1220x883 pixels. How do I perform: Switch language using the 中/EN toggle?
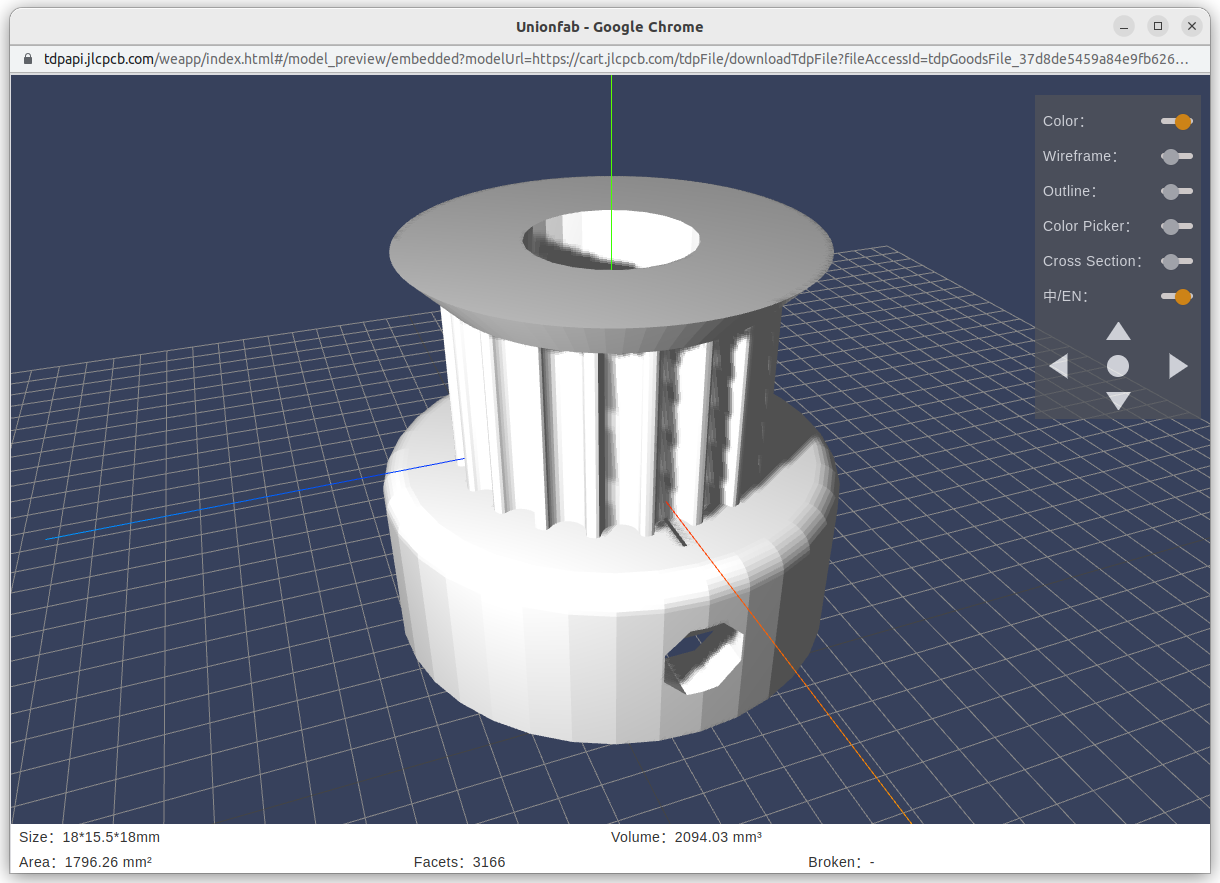click(x=1177, y=296)
